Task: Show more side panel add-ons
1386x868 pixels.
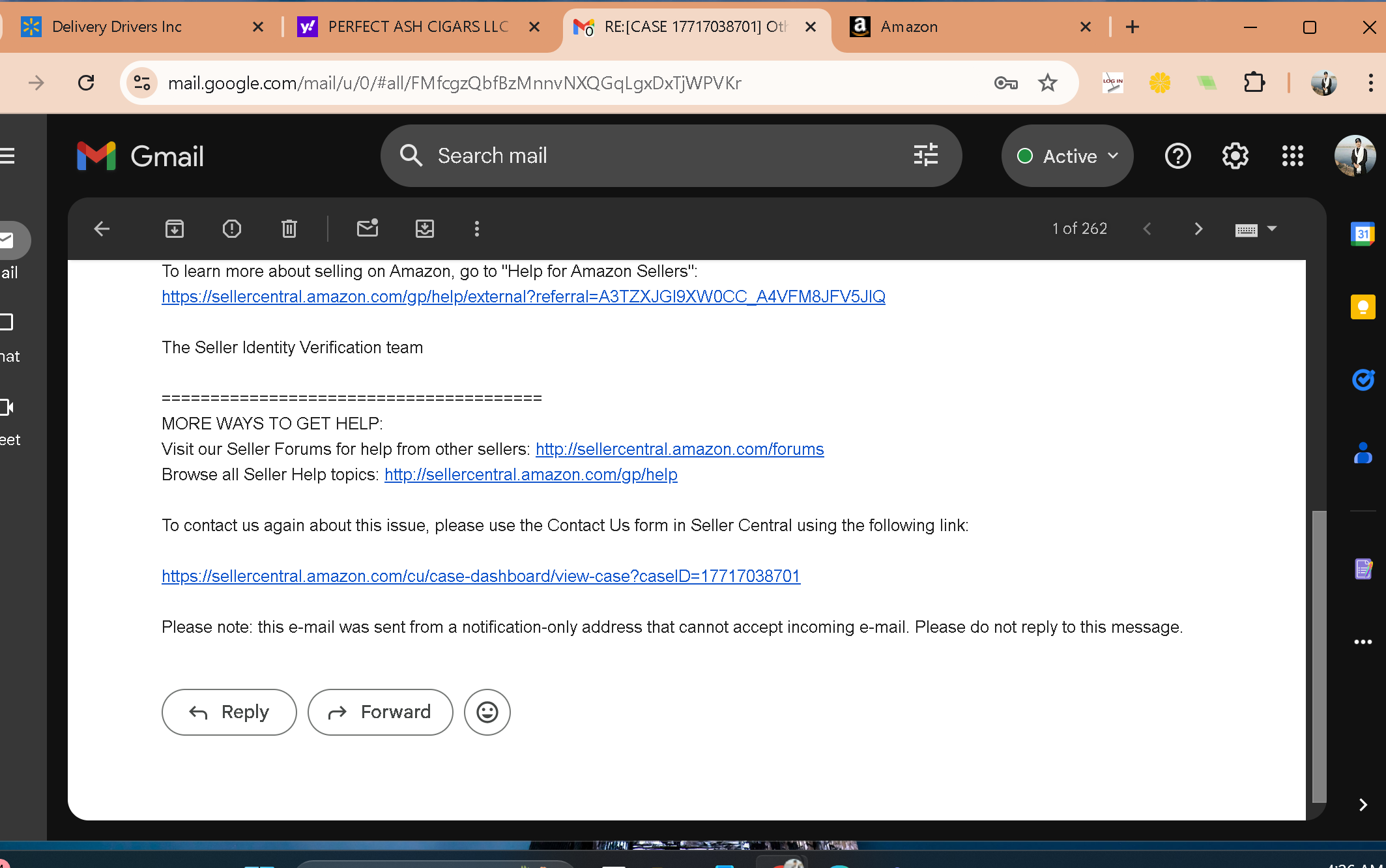Action: (x=1363, y=642)
